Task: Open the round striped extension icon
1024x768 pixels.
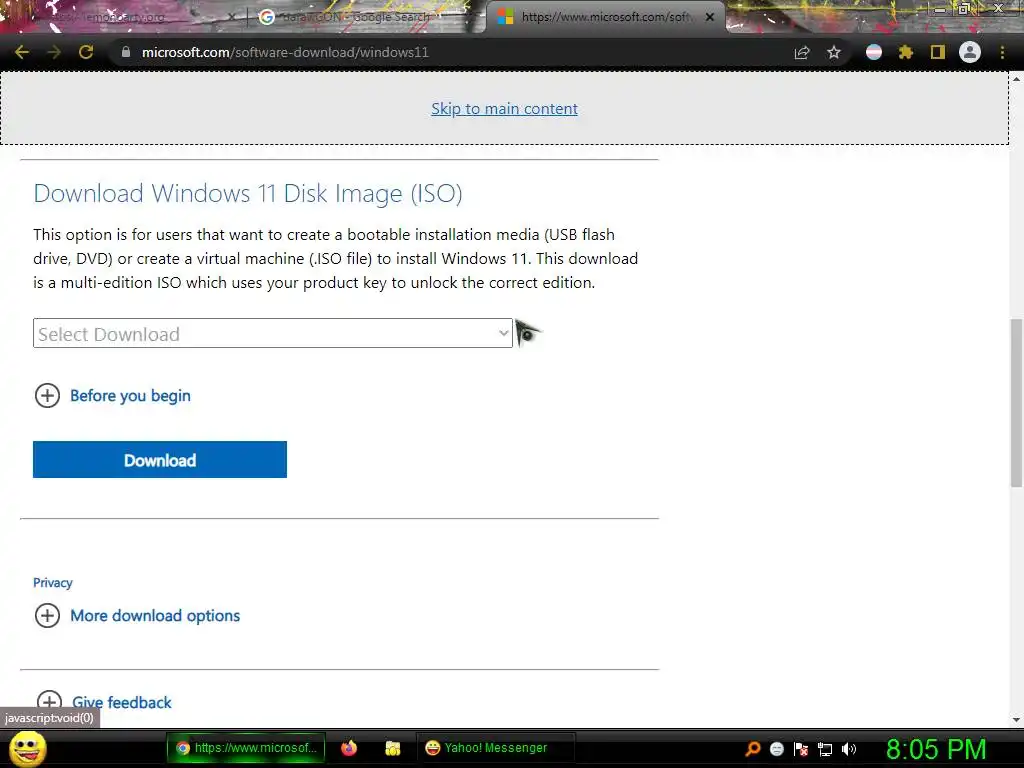Action: [873, 52]
